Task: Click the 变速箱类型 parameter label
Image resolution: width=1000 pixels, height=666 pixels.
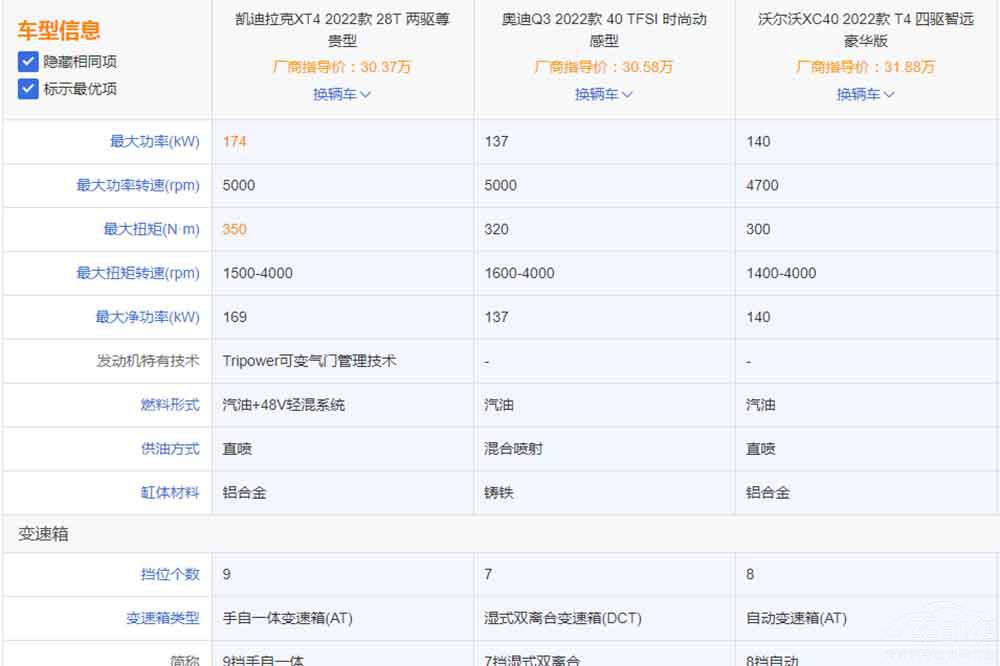Action: coord(163,618)
